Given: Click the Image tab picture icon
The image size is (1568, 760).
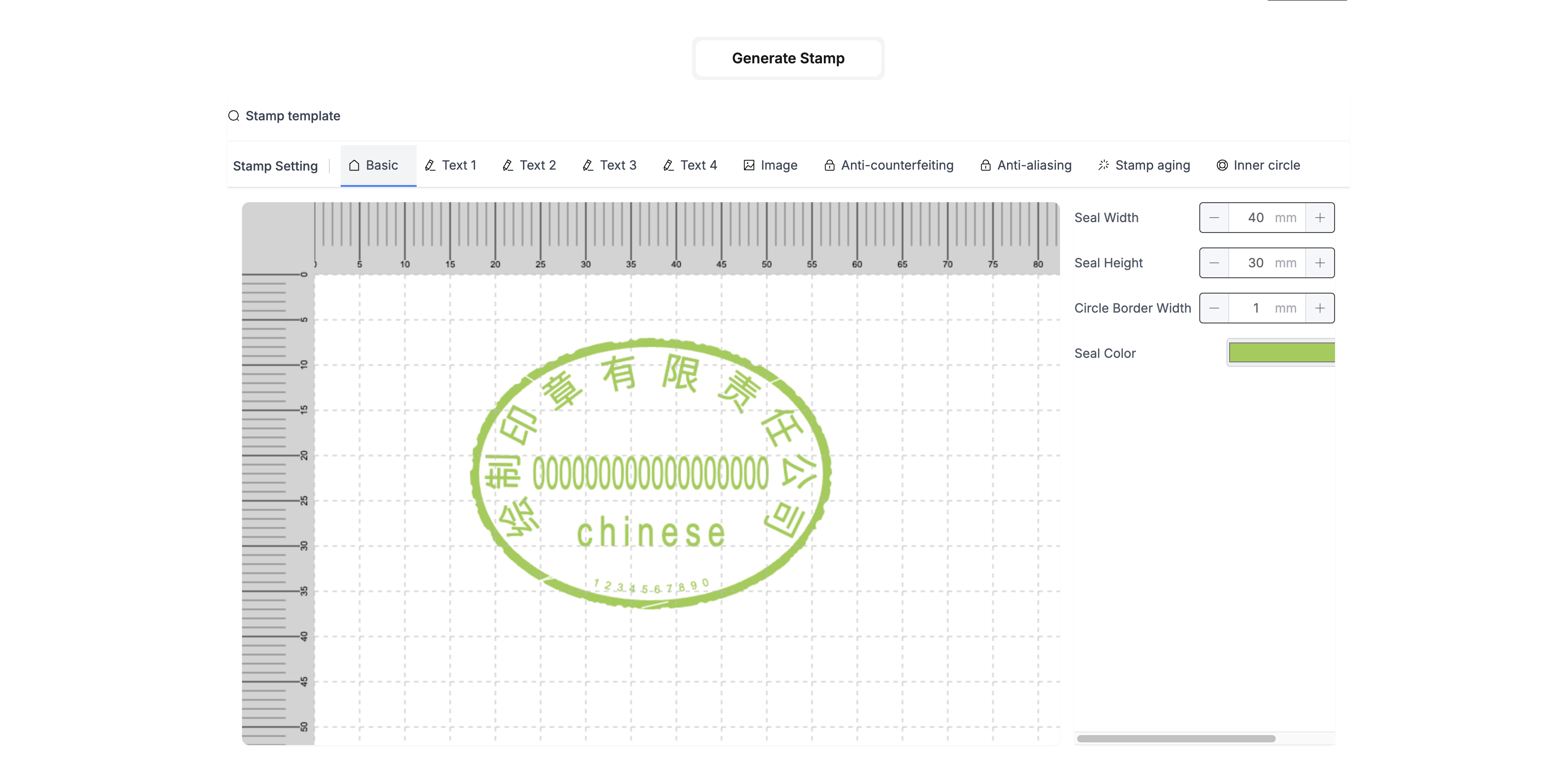Looking at the screenshot, I should point(749,166).
